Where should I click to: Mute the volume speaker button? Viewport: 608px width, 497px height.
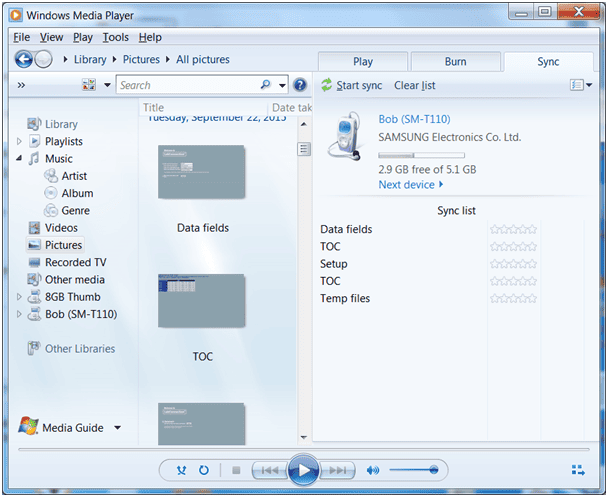[x=373, y=470]
